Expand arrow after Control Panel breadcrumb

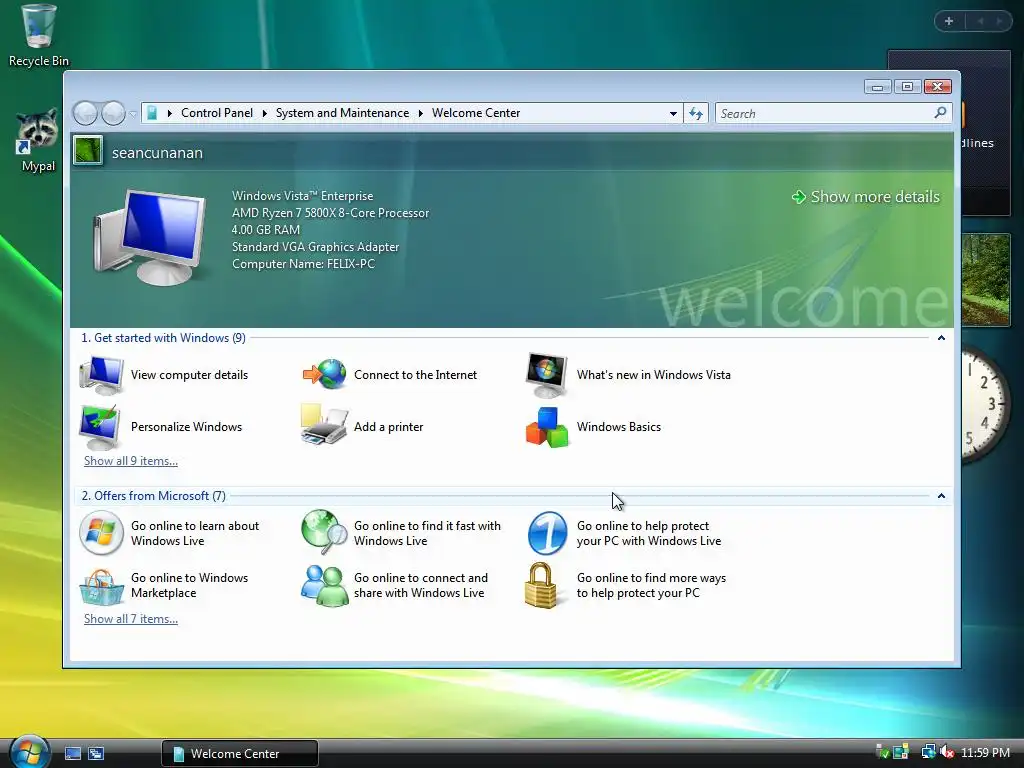(x=264, y=114)
